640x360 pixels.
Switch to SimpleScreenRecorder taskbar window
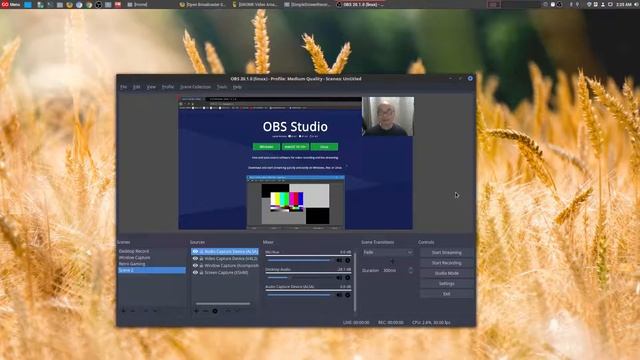(x=308, y=4)
